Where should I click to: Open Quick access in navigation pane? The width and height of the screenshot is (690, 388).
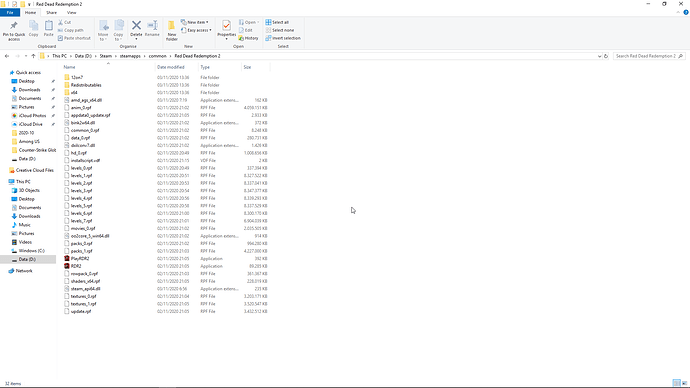click(28, 73)
